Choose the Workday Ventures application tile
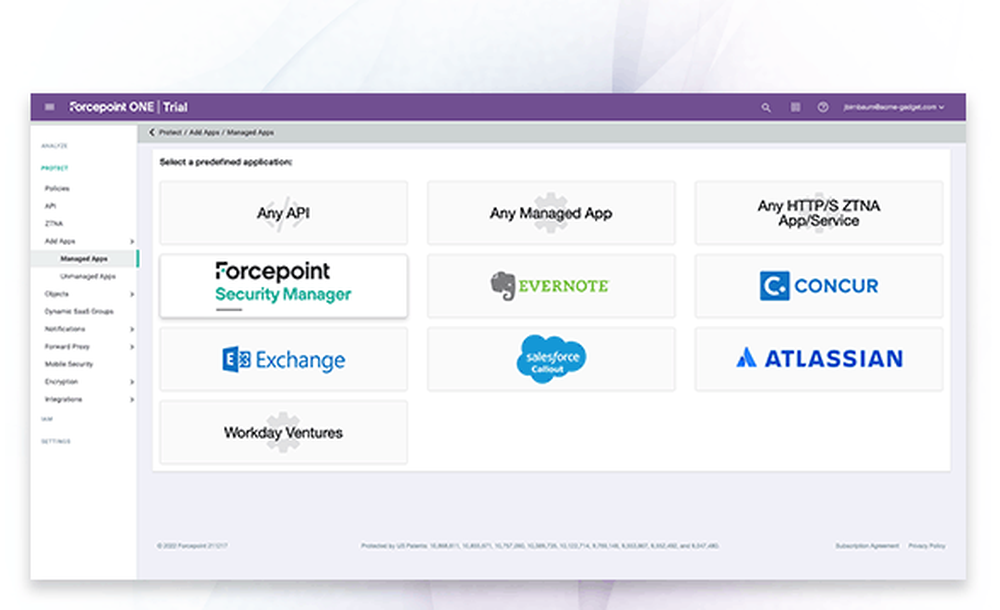 (x=283, y=433)
